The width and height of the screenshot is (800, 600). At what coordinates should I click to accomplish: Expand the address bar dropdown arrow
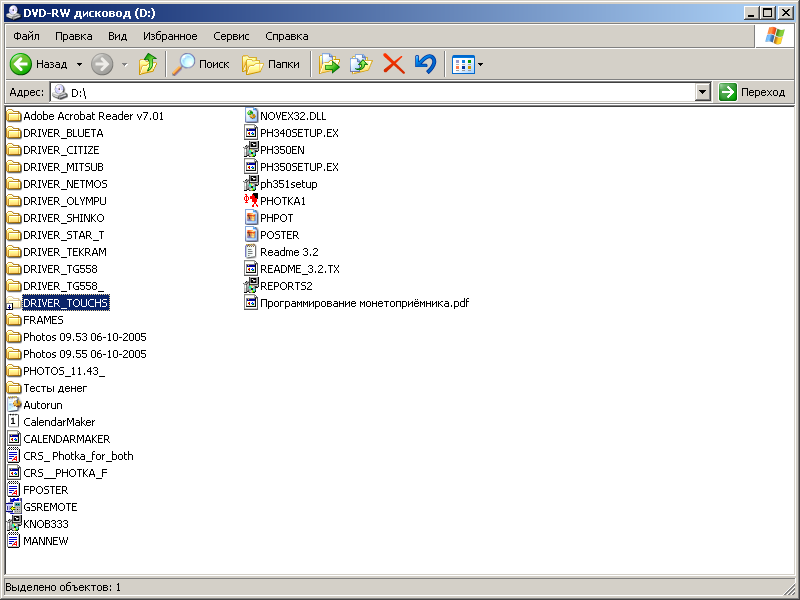click(x=703, y=92)
